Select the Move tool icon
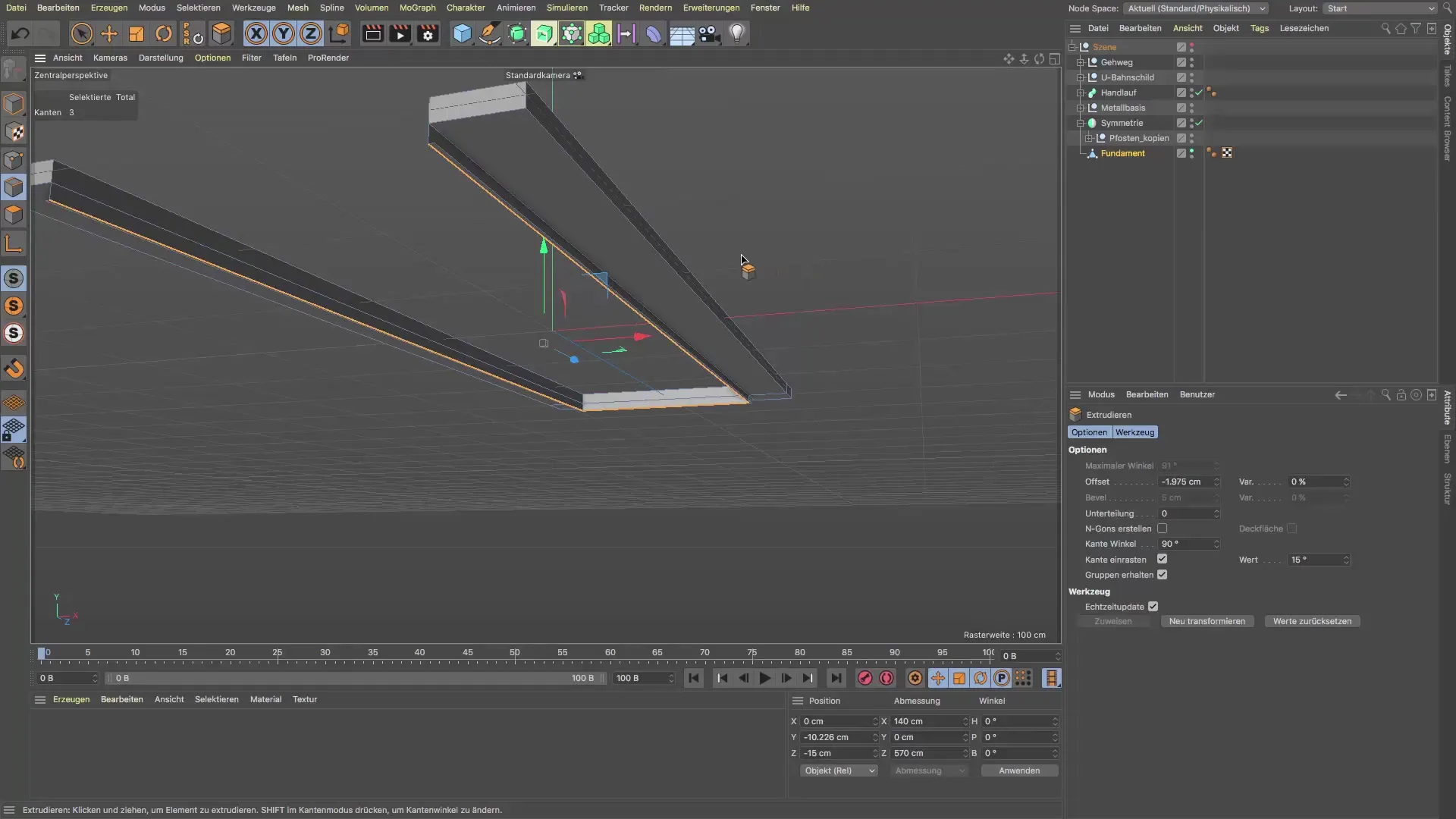This screenshot has width=1456, height=819. click(x=109, y=33)
